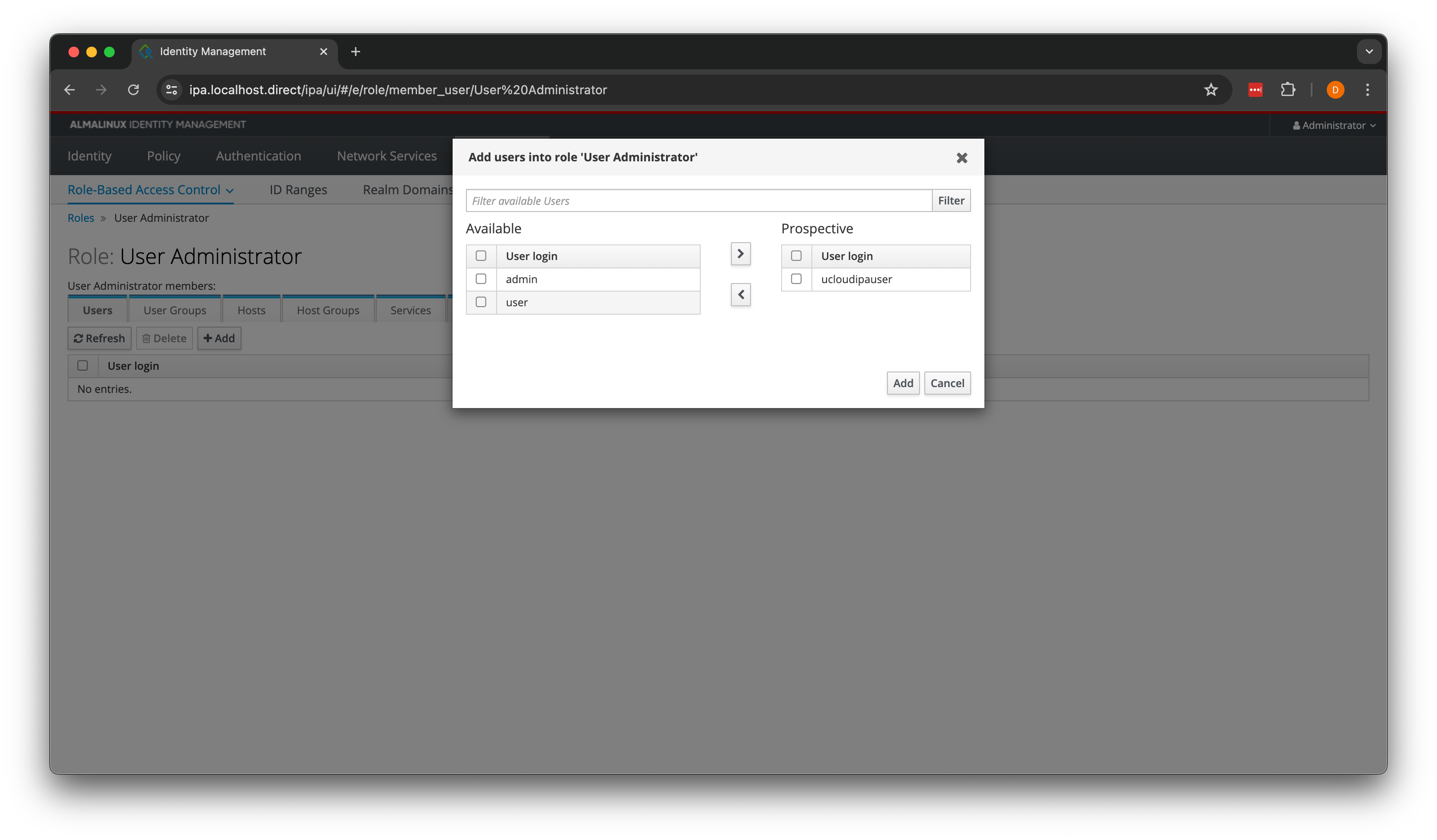This screenshot has width=1437, height=840.
Task: Open the red password manager extension icon
Action: (x=1255, y=89)
